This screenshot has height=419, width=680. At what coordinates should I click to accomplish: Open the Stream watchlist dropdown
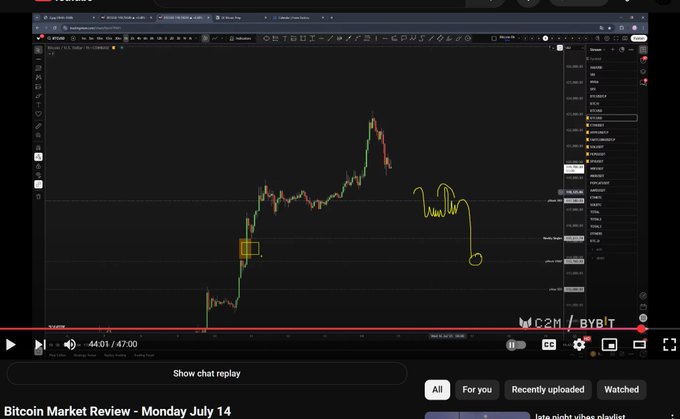(x=597, y=49)
